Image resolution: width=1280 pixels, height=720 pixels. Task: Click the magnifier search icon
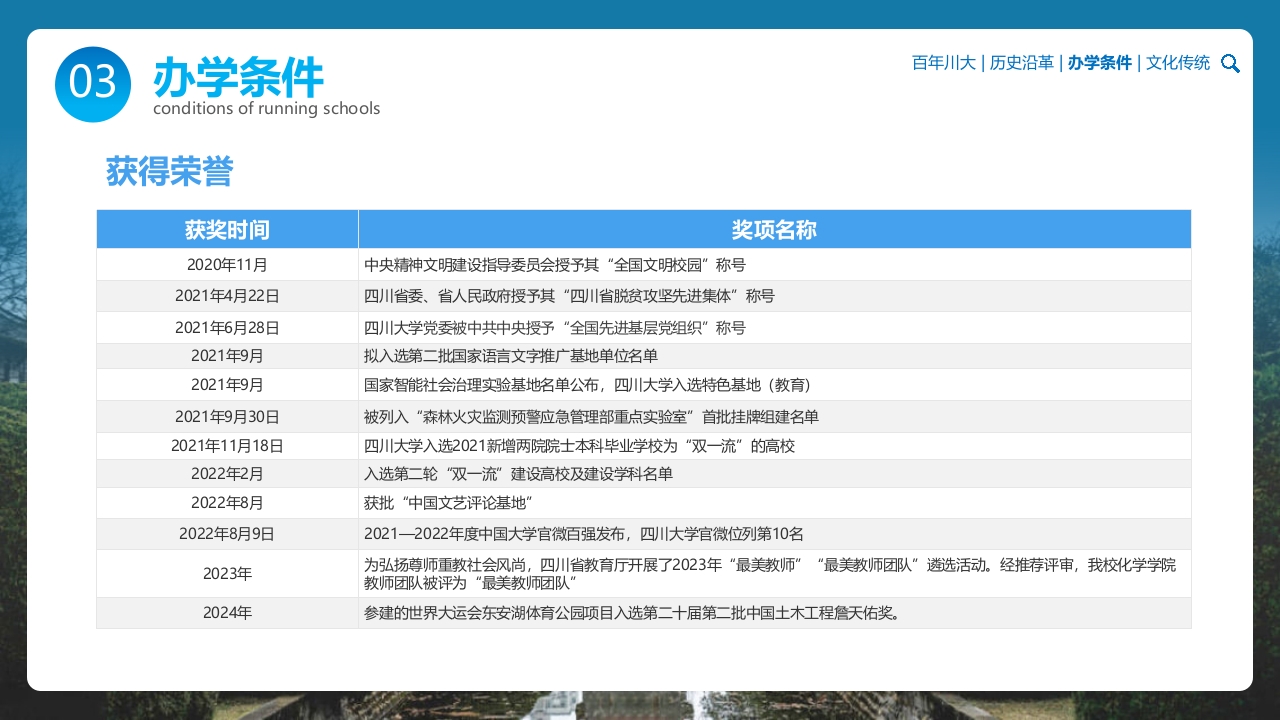pyautogui.click(x=1231, y=63)
